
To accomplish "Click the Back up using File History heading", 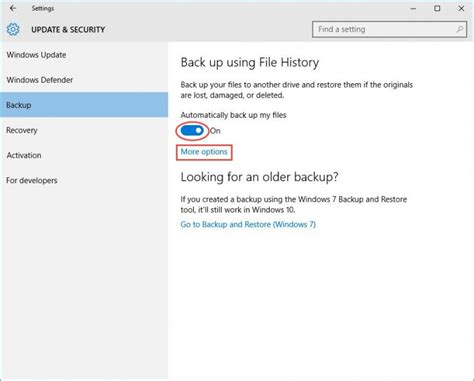I will tap(250, 62).
